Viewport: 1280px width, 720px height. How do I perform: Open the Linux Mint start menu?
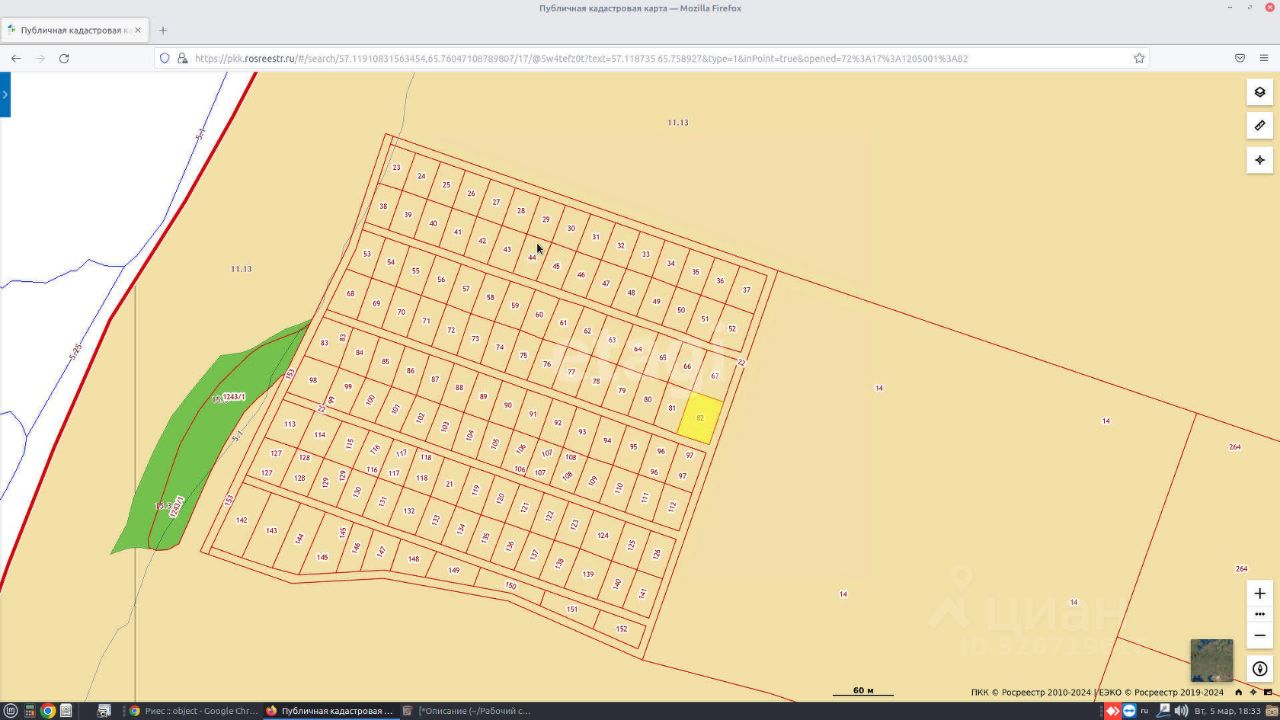pyautogui.click(x=11, y=711)
